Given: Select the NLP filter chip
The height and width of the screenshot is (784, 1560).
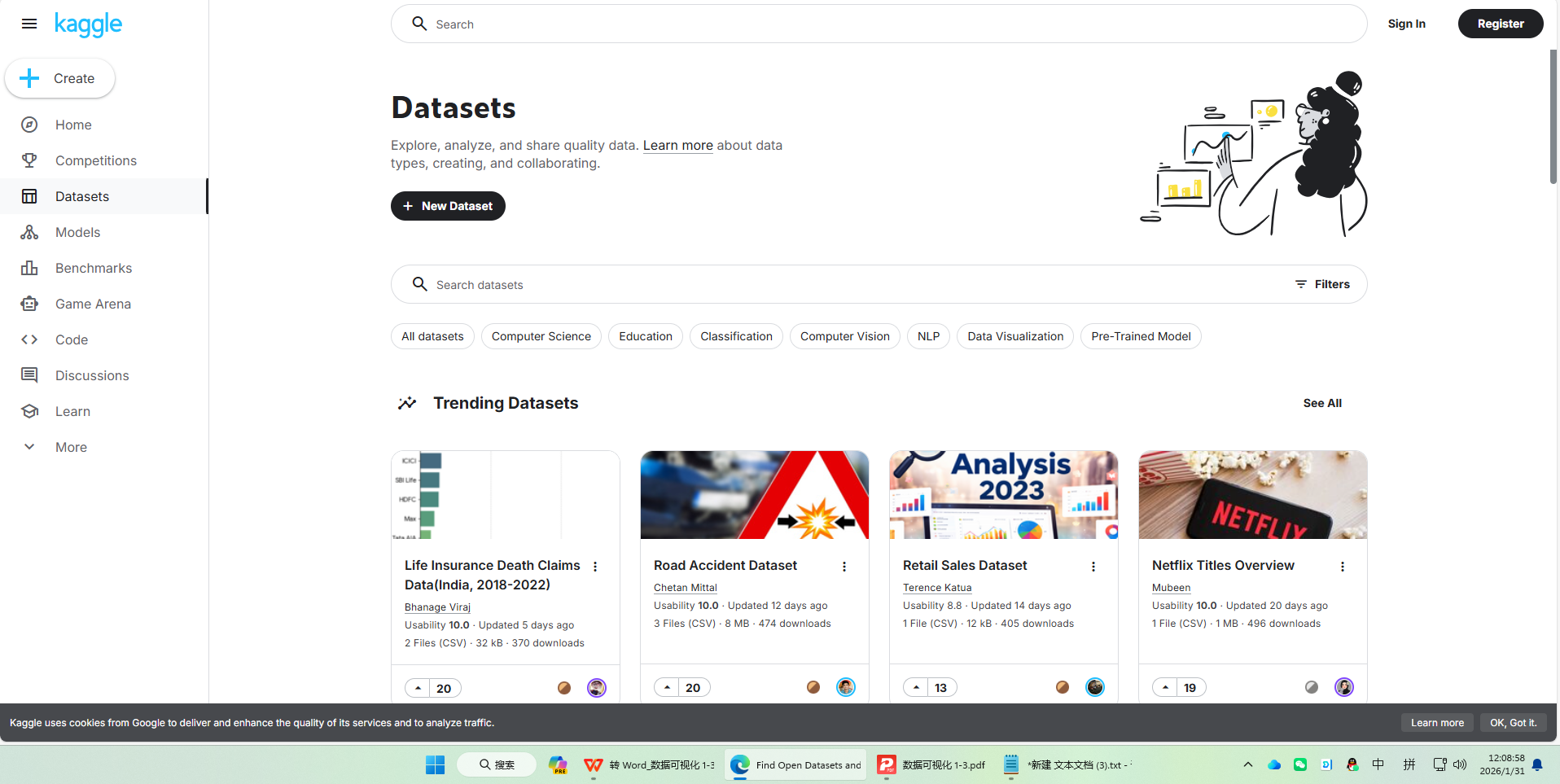Looking at the screenshot, I should 928,336.
